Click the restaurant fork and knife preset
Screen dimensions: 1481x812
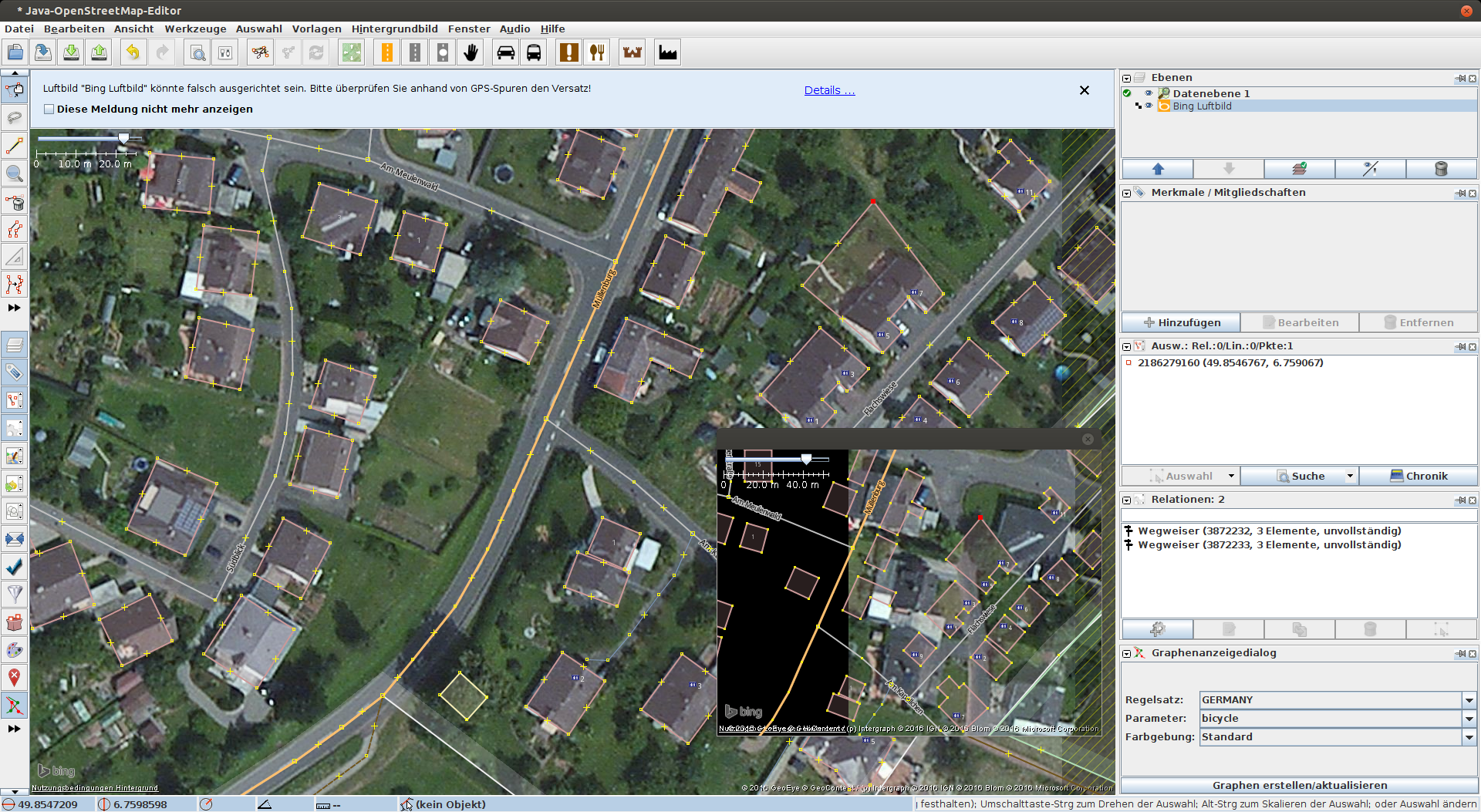point(597,52)
